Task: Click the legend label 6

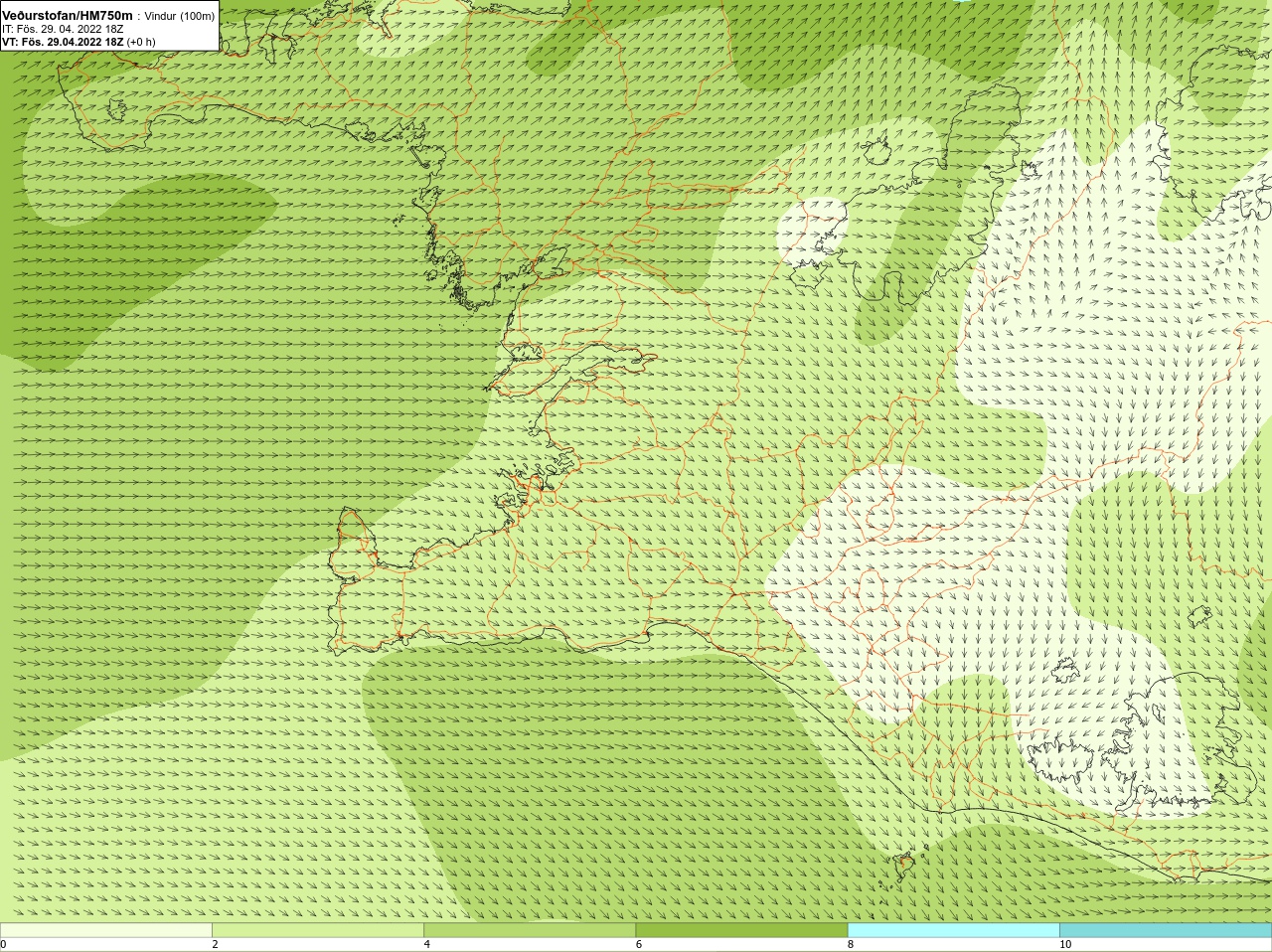Action: 639,945
